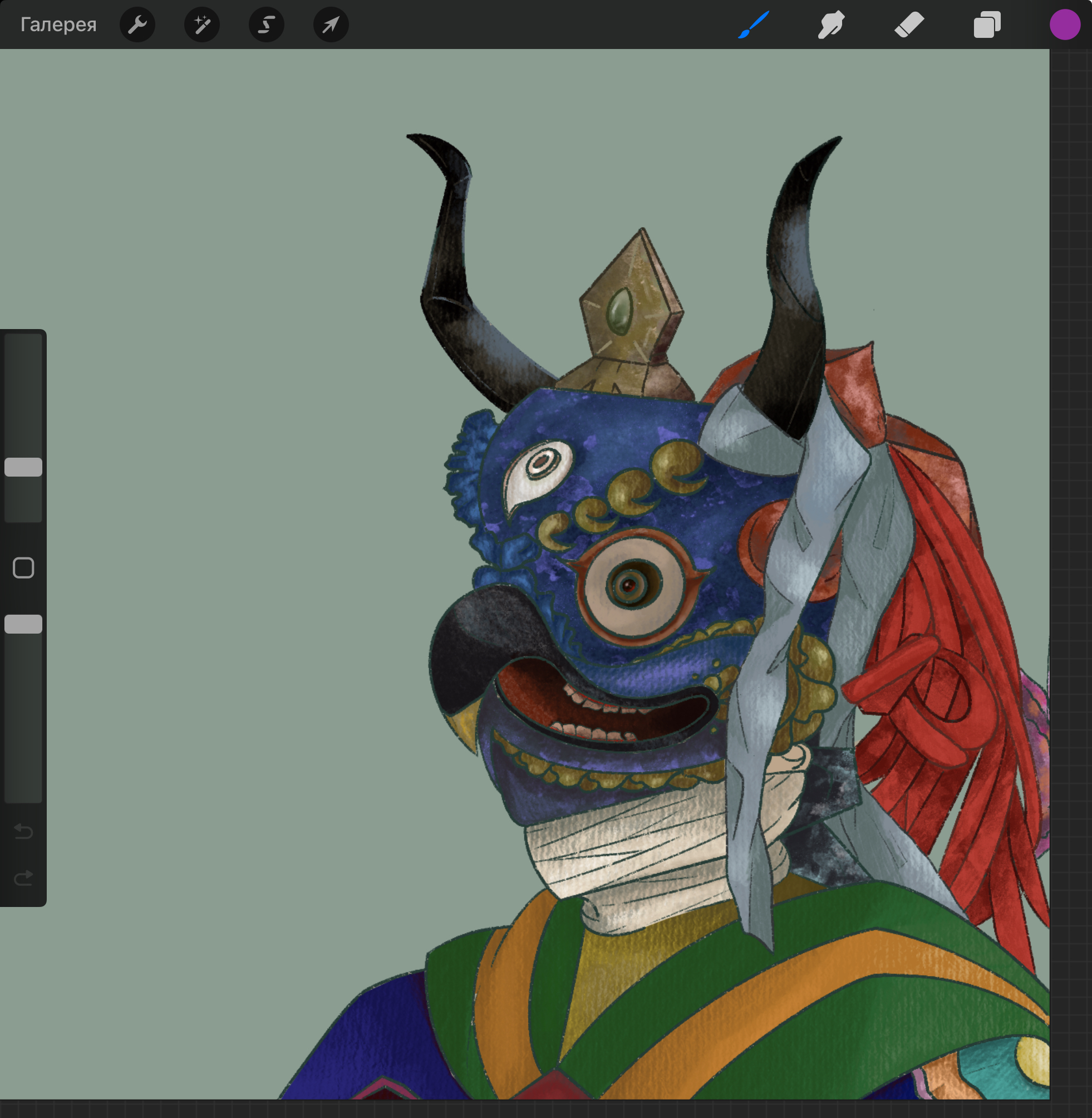The width and height of the screenshot is (1092, 1118).
Task: Open Adjustments magic wand menu
Action: tap(201, 24)
